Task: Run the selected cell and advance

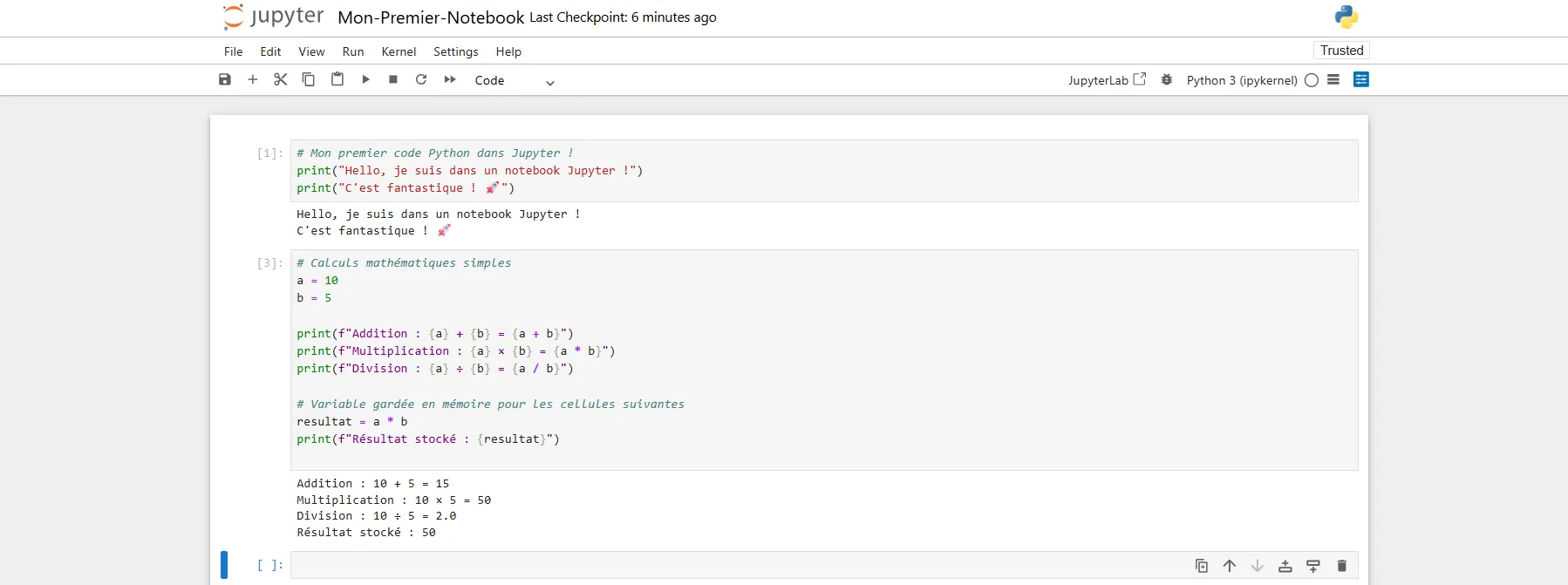Action: [365, 79]
